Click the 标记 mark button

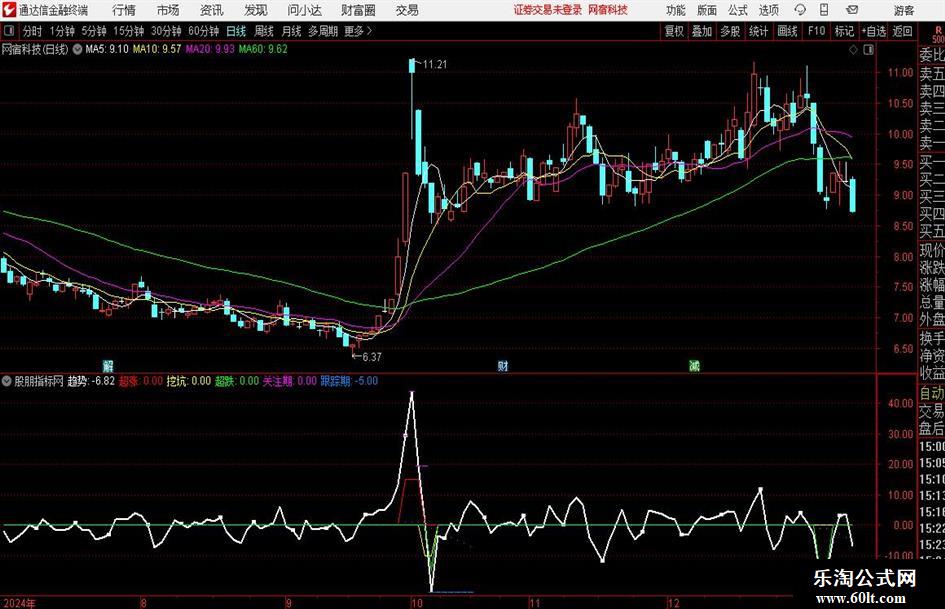coord(844,31)
